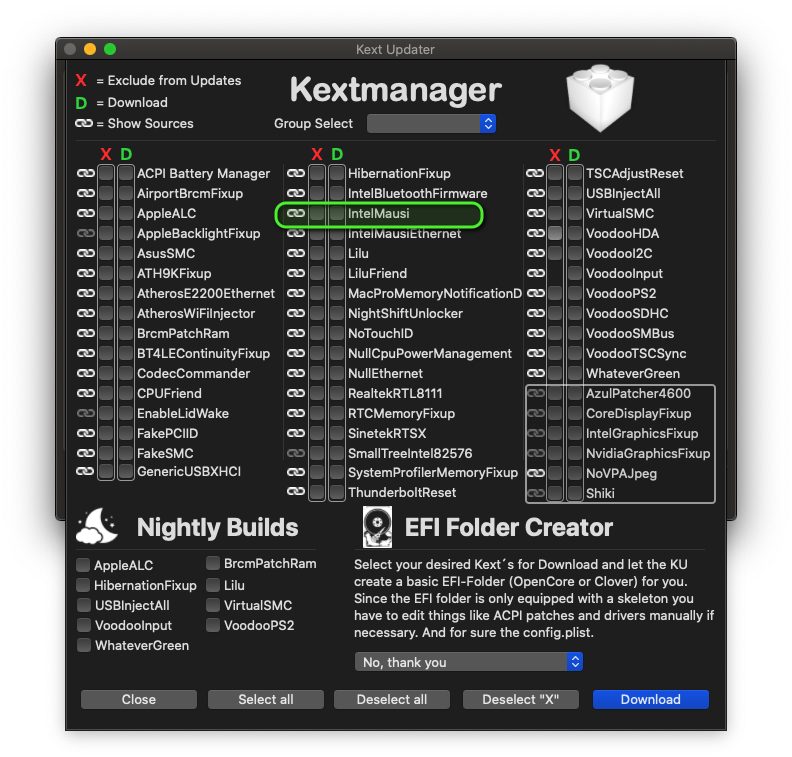Click the blue Download button
This screenshot has width=792, height=757.
click(651, 699)
